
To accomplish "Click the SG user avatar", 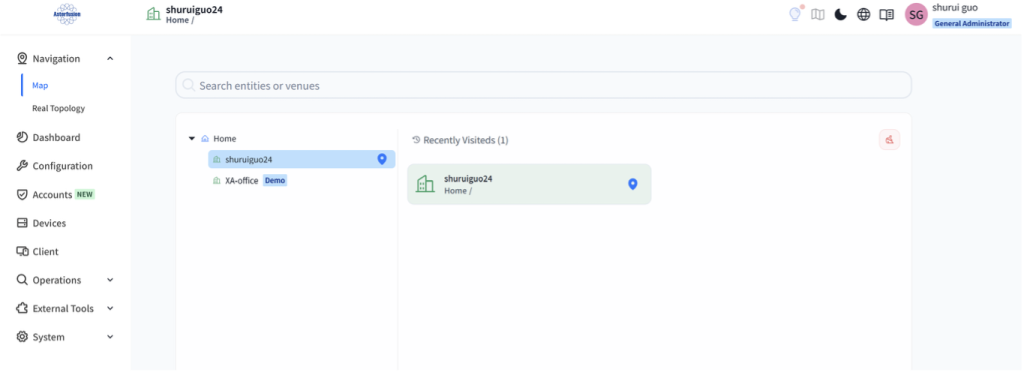I will 916,14.
